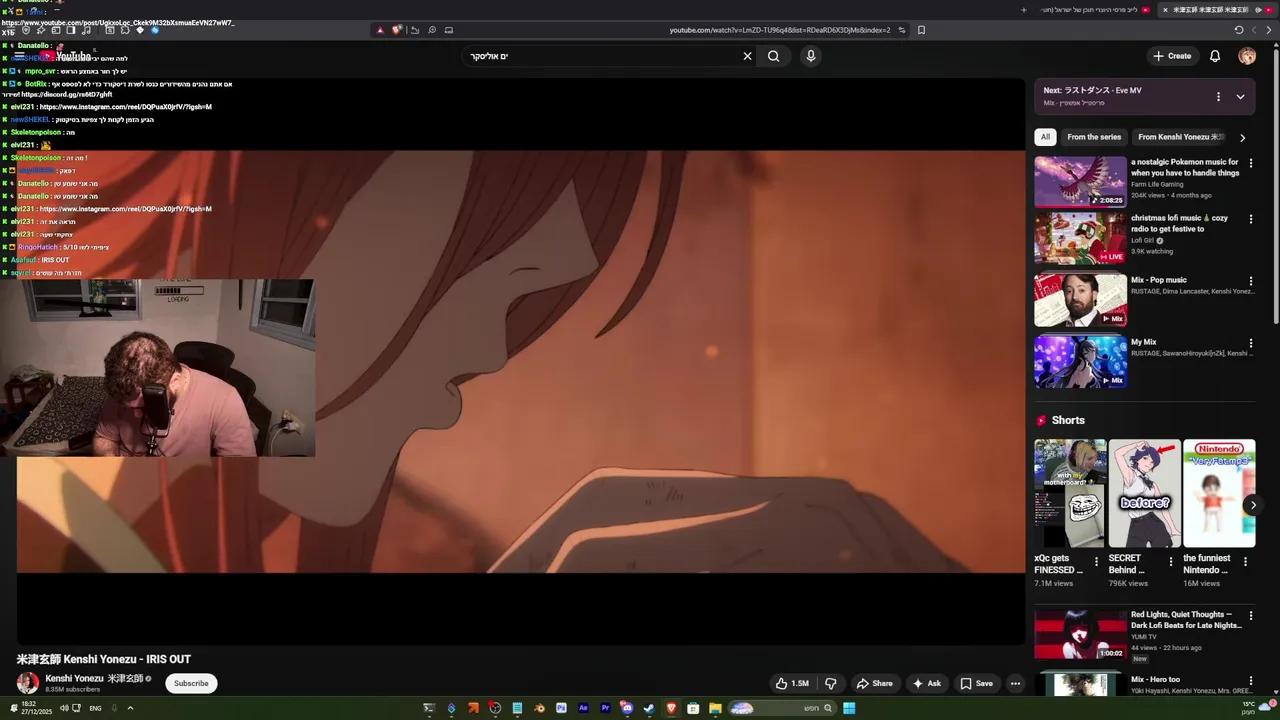
Task: Open the Mix - Pop music thumbnail
Action: (1080, 300)
